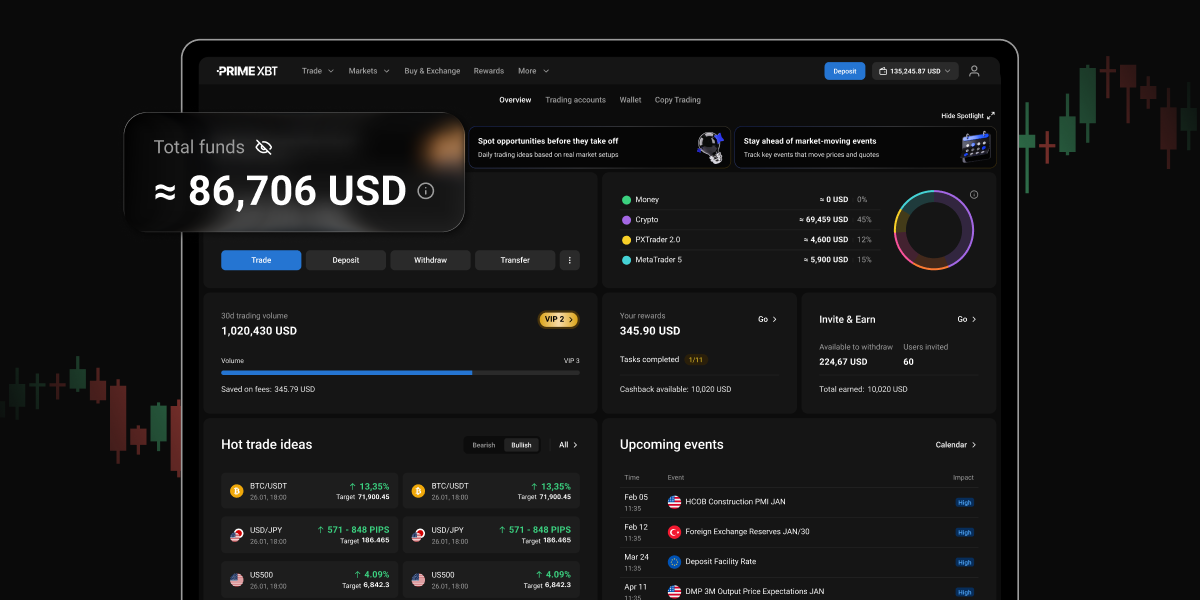Open the Stay ahead of market-moving events banner

coord(865,147)
